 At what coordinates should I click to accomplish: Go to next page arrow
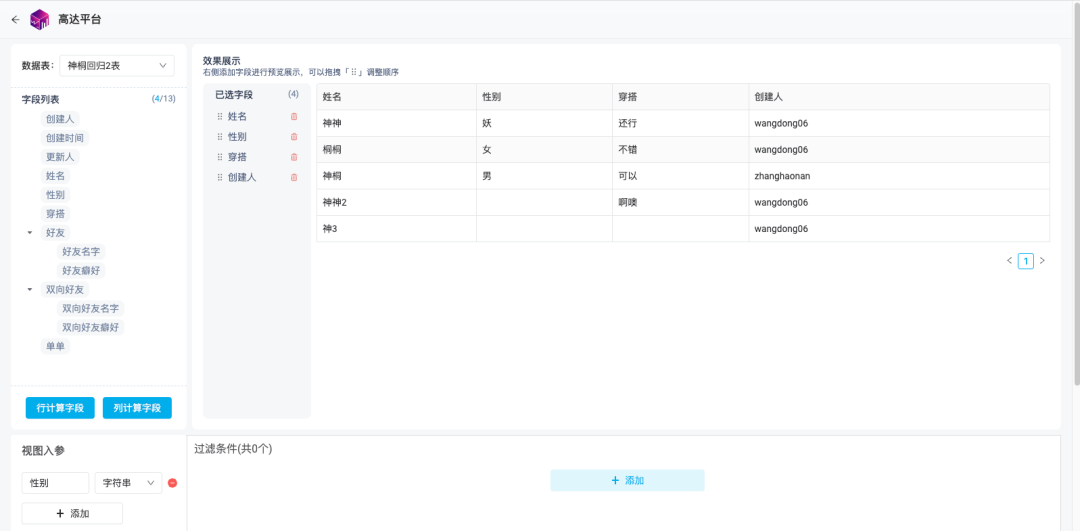(x=1042, y=261)
